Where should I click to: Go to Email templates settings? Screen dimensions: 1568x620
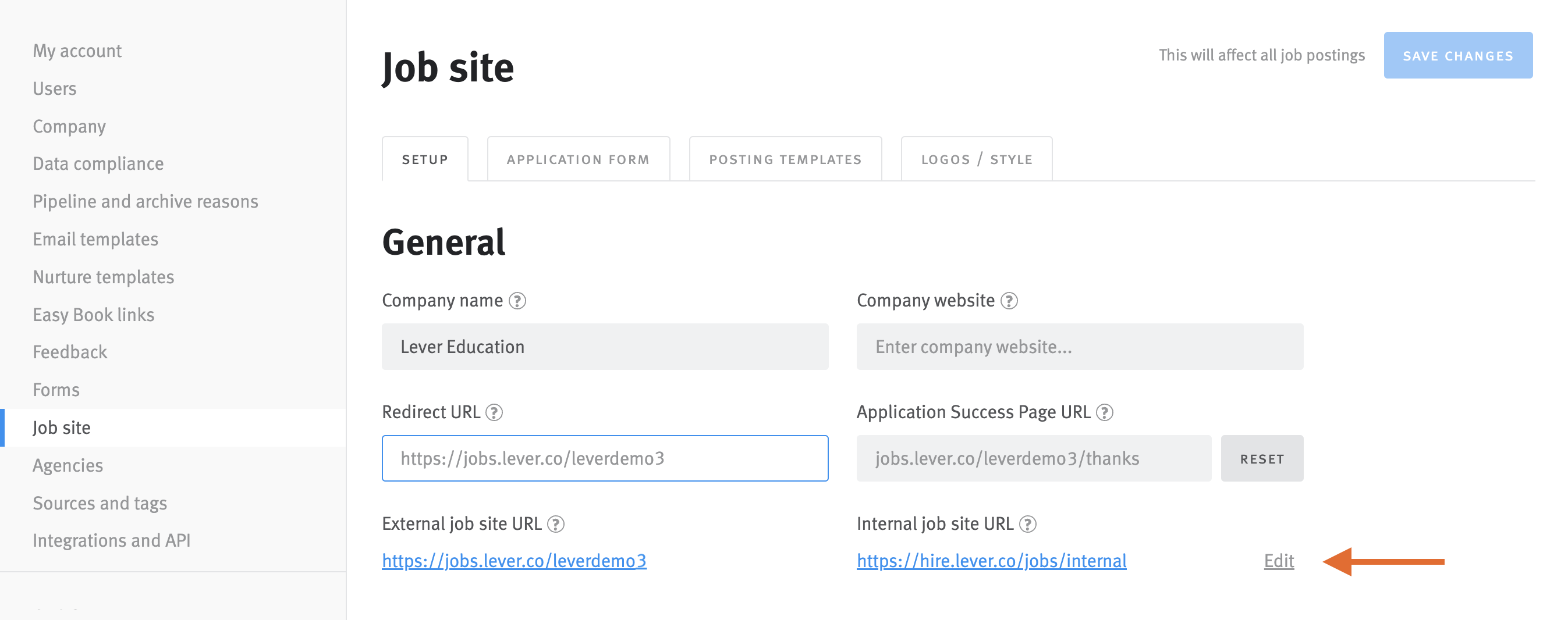click(x=95, y=239)
